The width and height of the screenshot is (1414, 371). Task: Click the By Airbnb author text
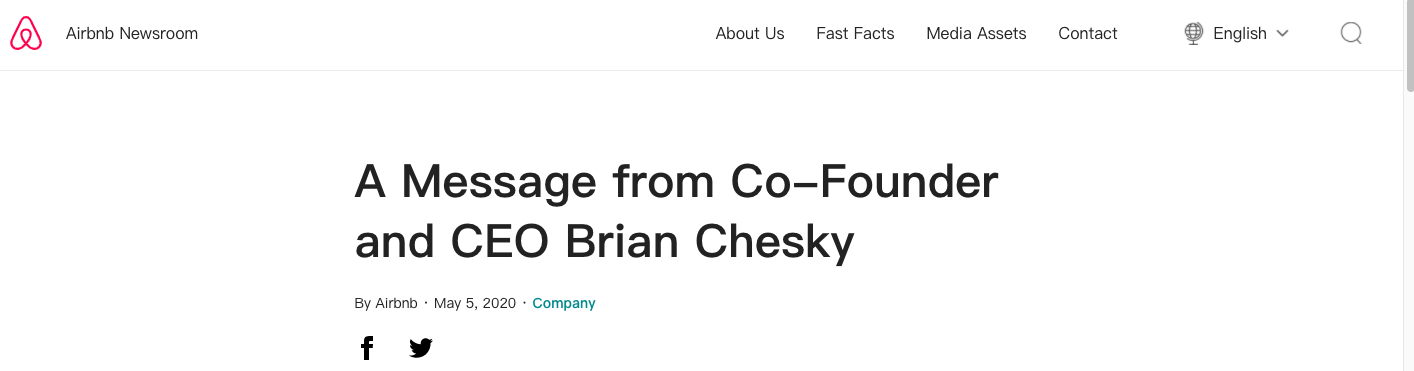(386, 303)
